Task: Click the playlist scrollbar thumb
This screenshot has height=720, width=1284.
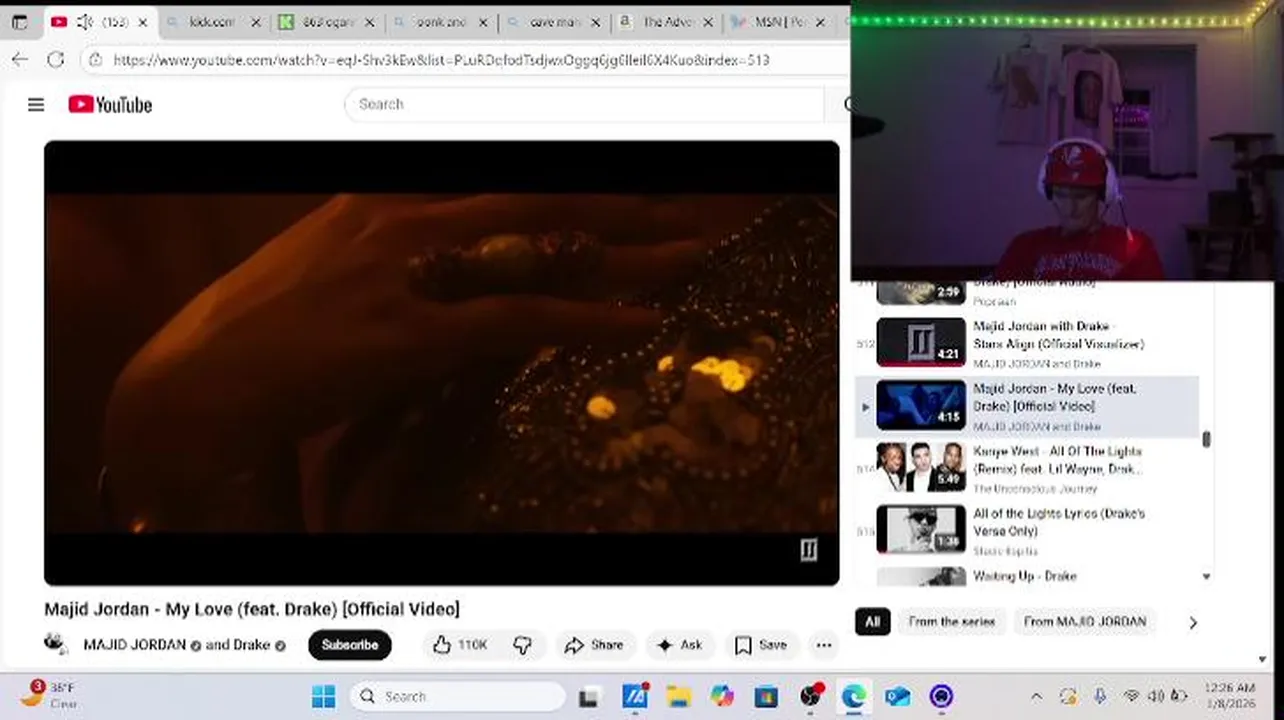Action: [1206, 439]
